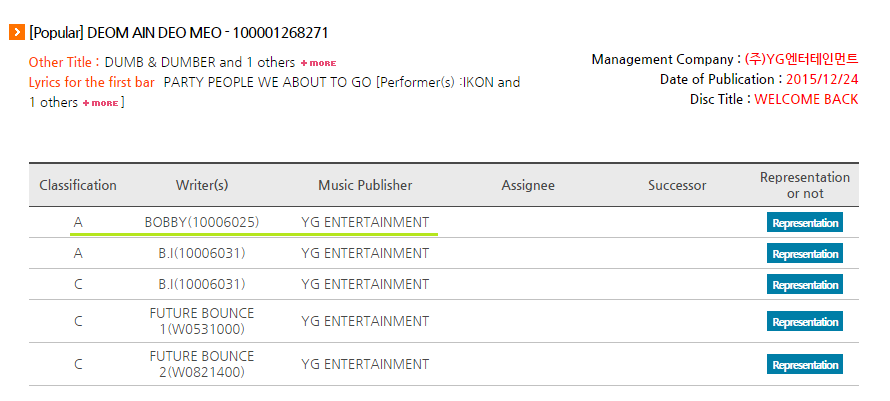Click YG ENTERTAINMENT publisher in BOBBY row
This screenshot has height=401, width=890.
[365, 223]
